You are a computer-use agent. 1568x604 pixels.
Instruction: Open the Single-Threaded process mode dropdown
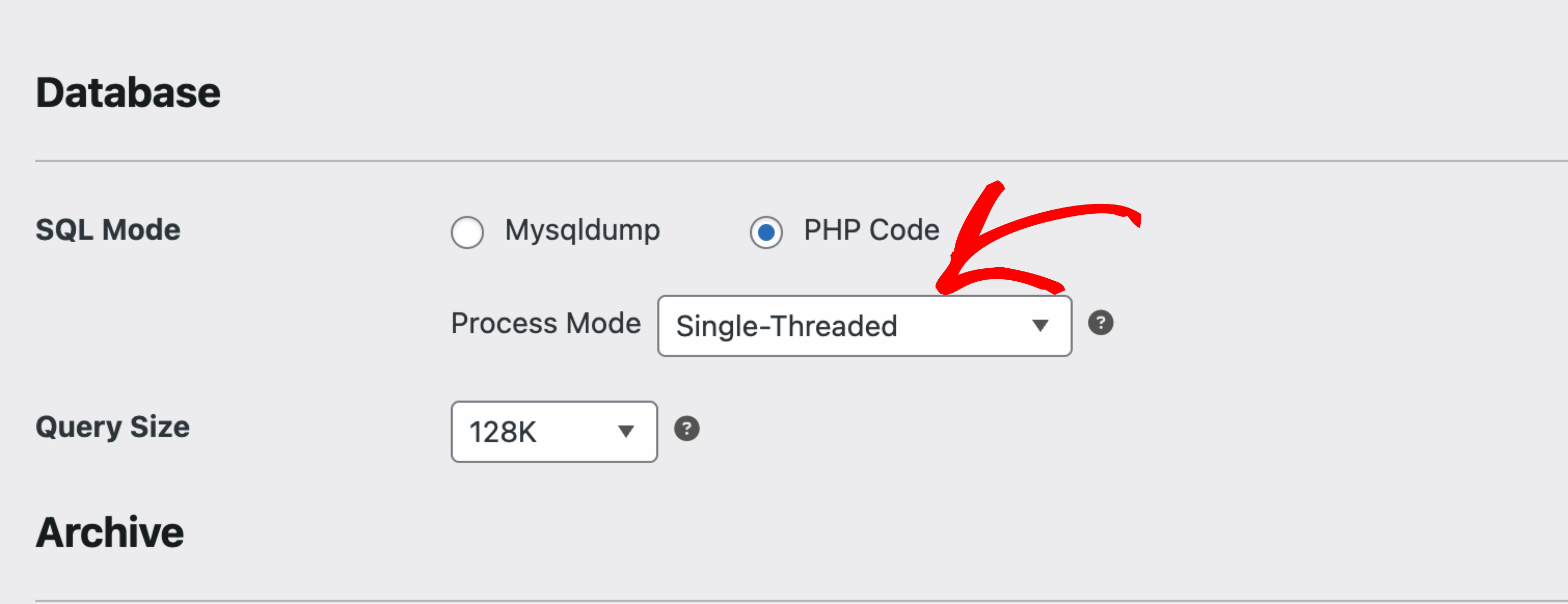pyautogui.click(x=865, y=326)
